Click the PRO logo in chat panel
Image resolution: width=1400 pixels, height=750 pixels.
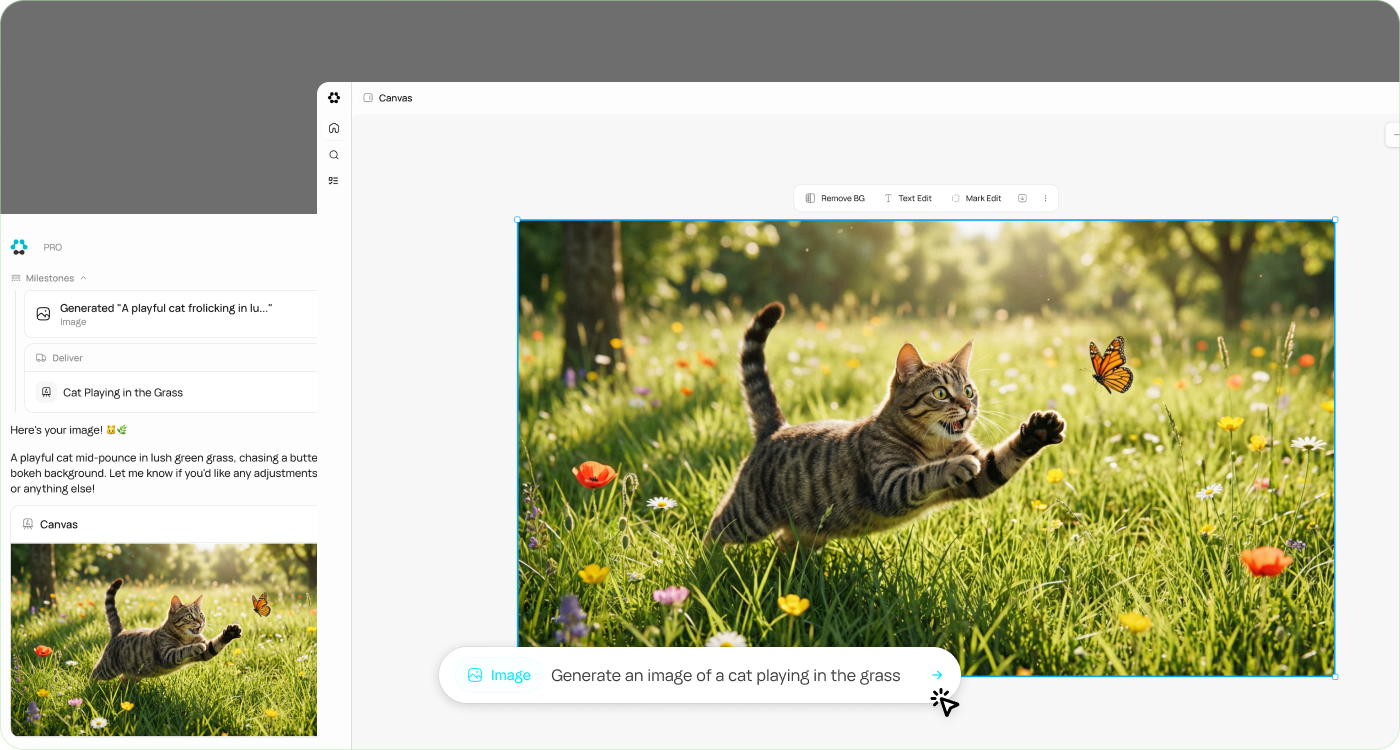[x=19, y=247]
